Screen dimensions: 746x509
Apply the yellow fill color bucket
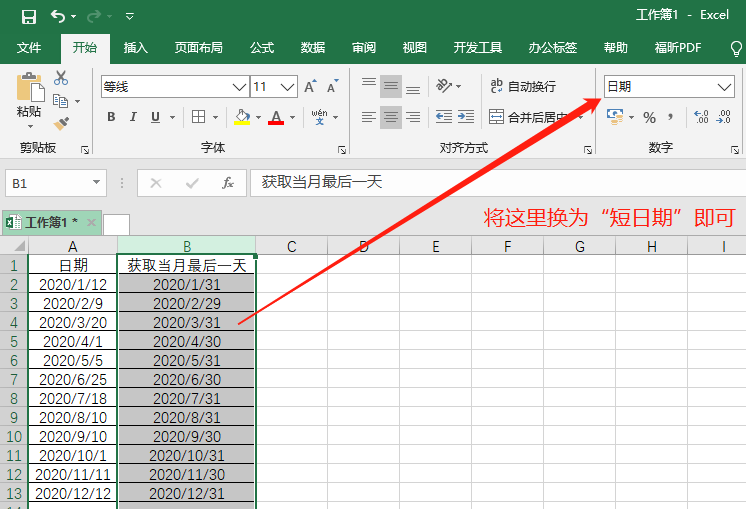(242, 117)
